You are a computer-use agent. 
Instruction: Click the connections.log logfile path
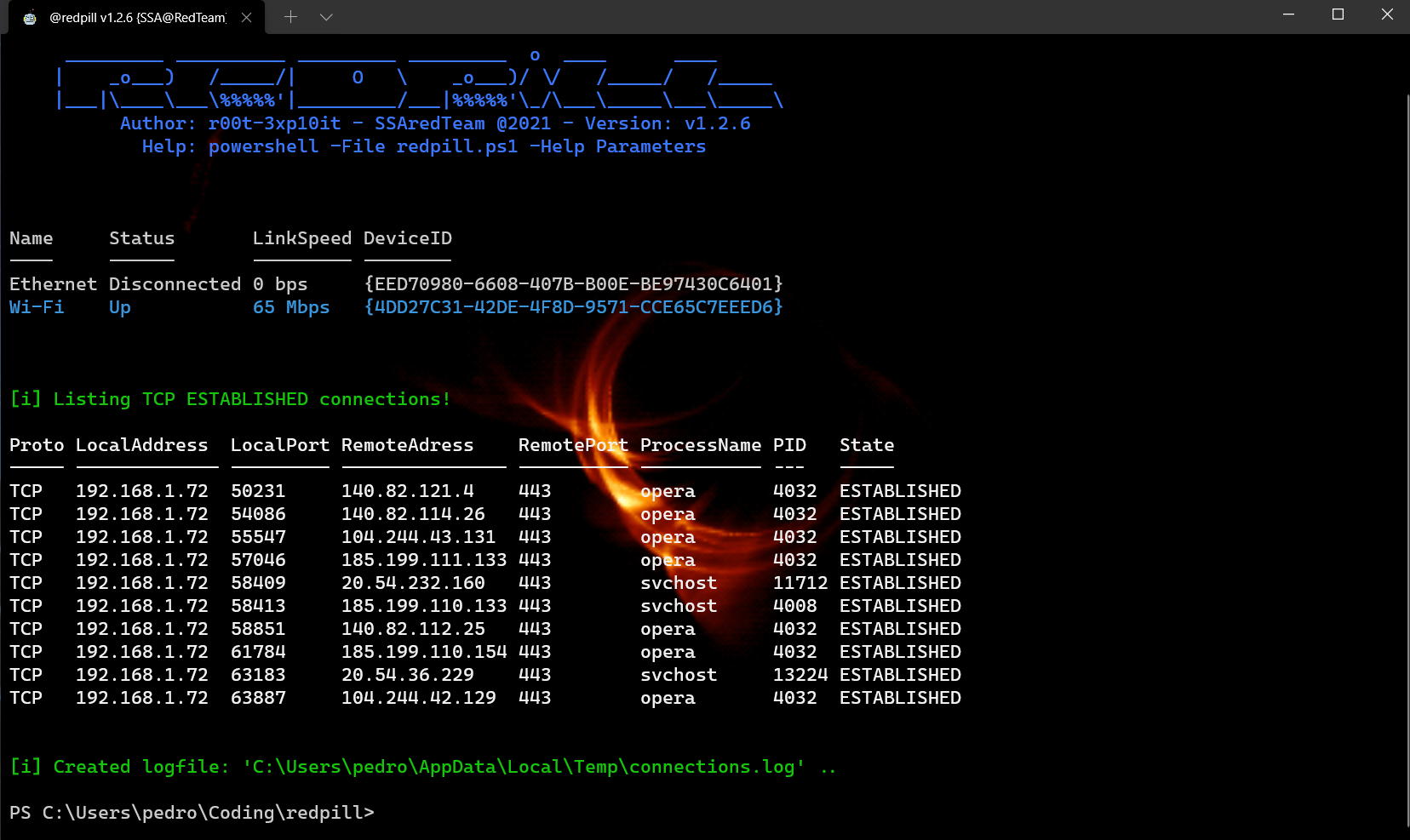(524, 767)
